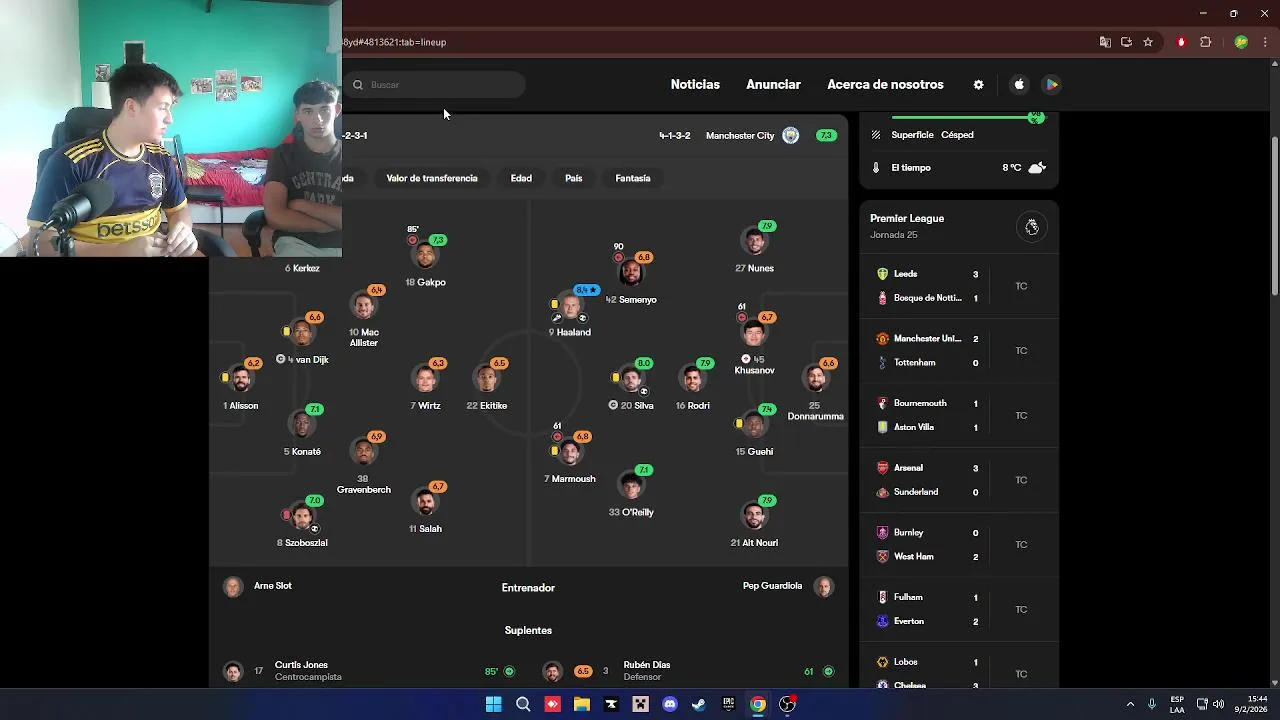Open the Premier League Jornada 25 header
This screenshot has width=1280, height=720.
958,226
